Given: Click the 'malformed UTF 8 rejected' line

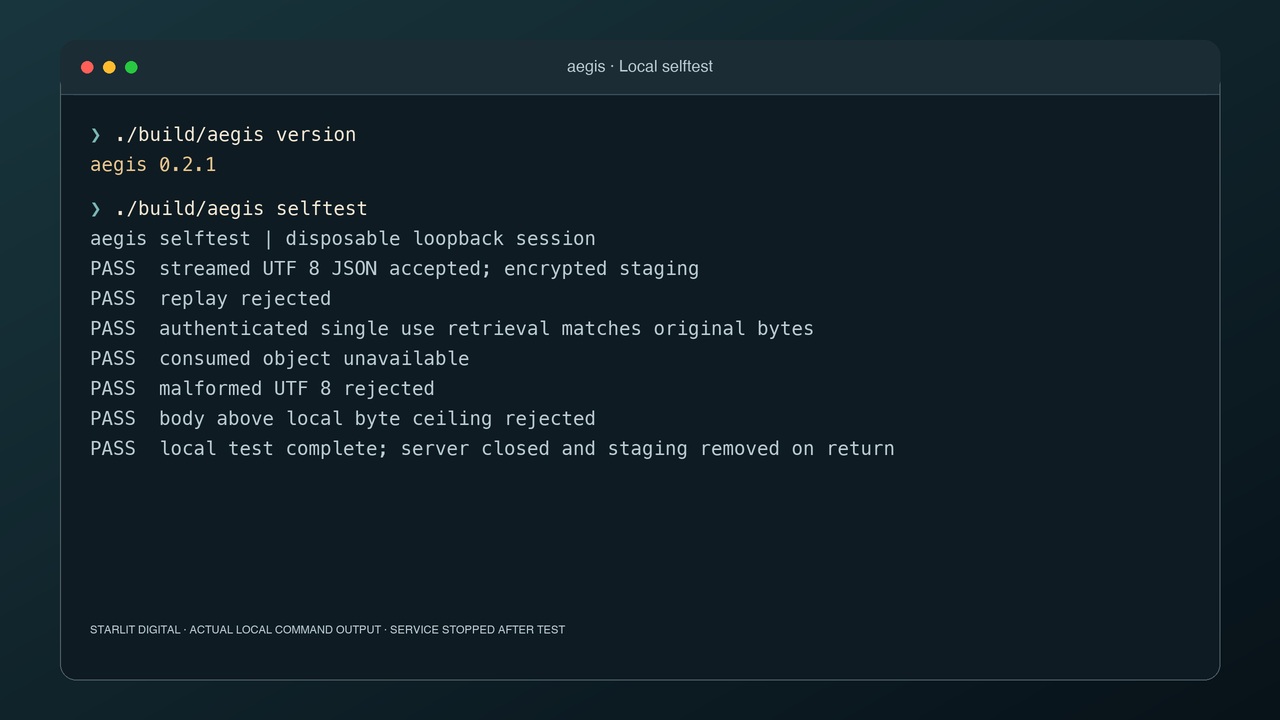Looking at the screenshot, I should pos(263,388).
